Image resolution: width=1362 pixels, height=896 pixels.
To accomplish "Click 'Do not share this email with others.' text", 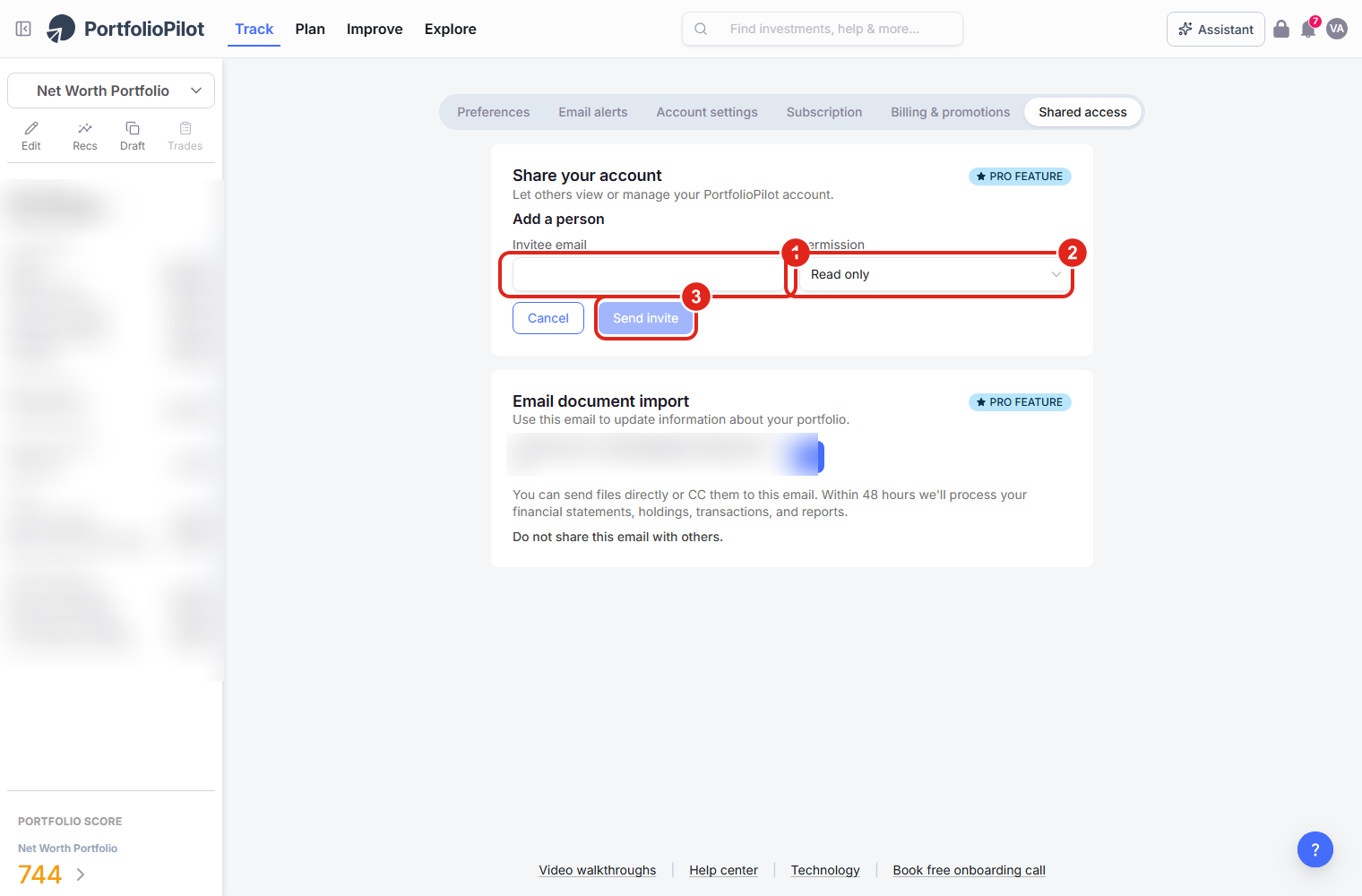I will click(x=617, y=537).
